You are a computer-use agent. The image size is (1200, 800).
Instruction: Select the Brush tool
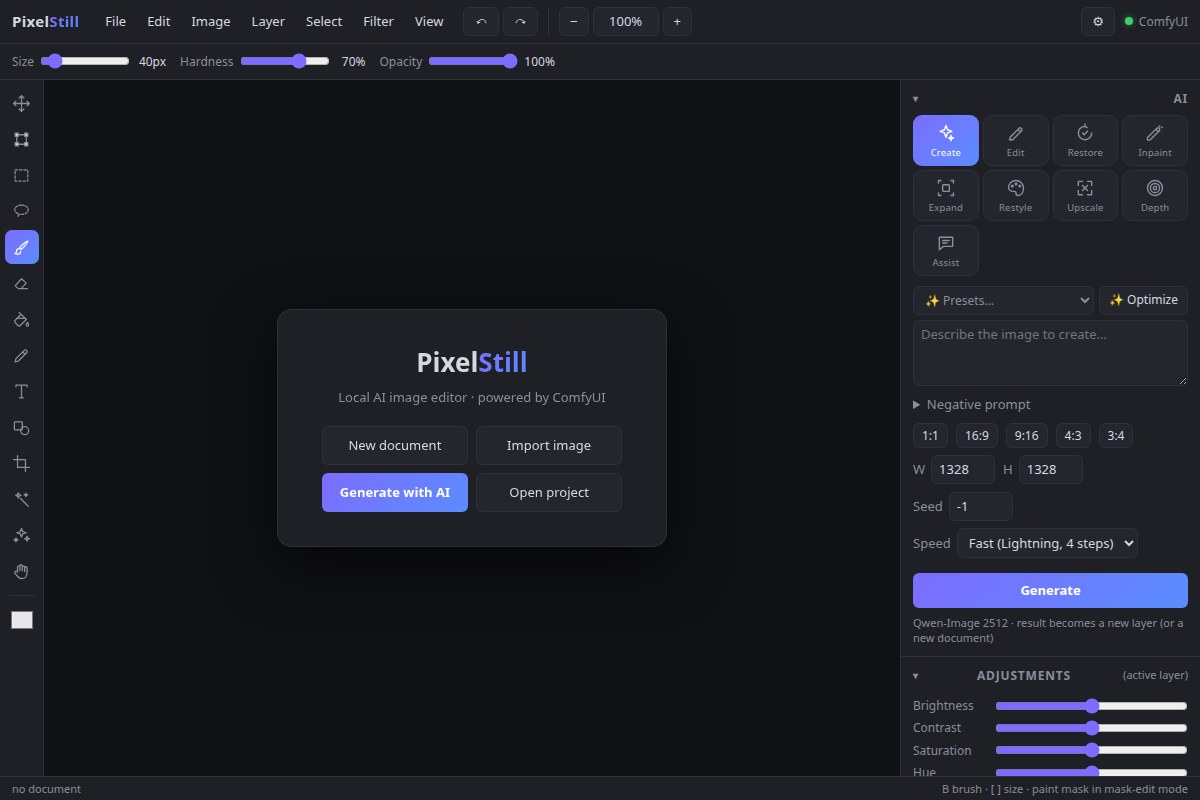(21, 247)
